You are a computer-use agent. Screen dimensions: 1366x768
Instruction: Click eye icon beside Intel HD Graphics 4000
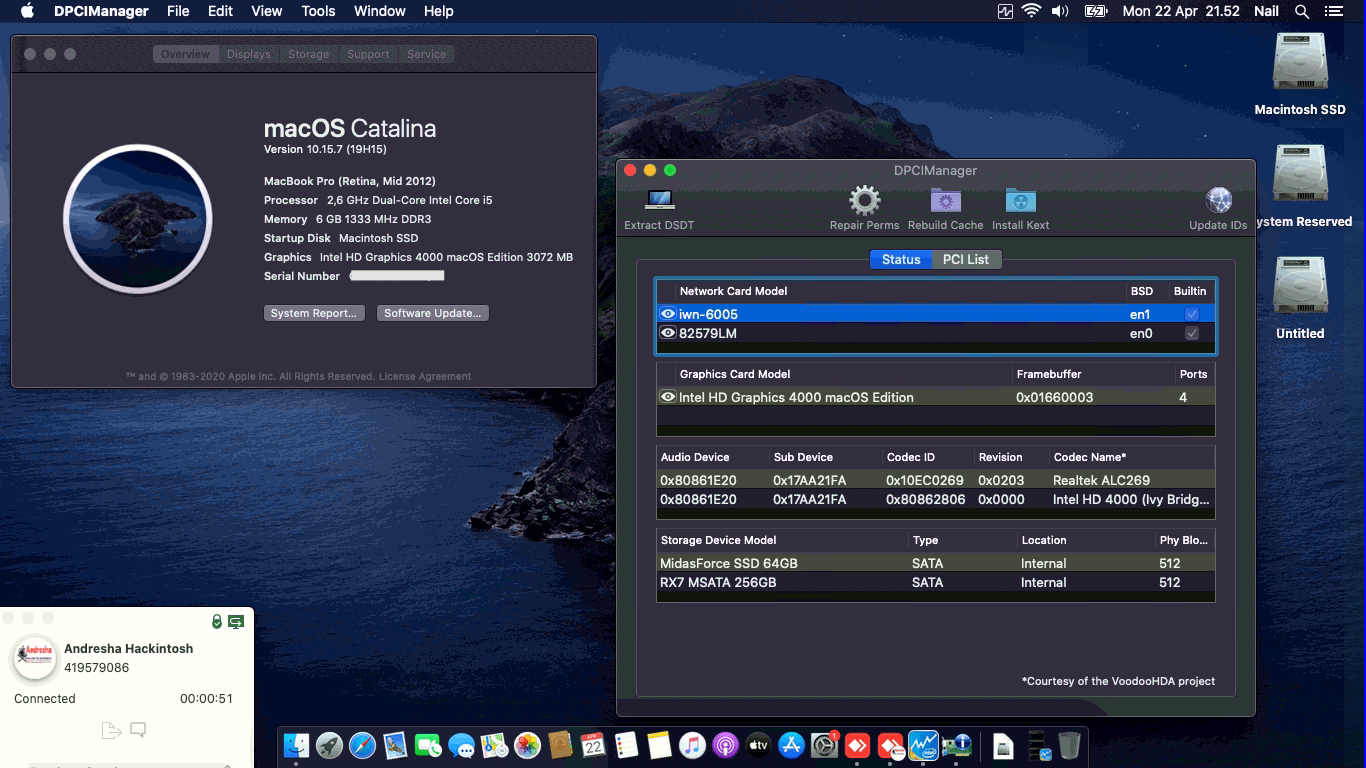pos(668,397)
